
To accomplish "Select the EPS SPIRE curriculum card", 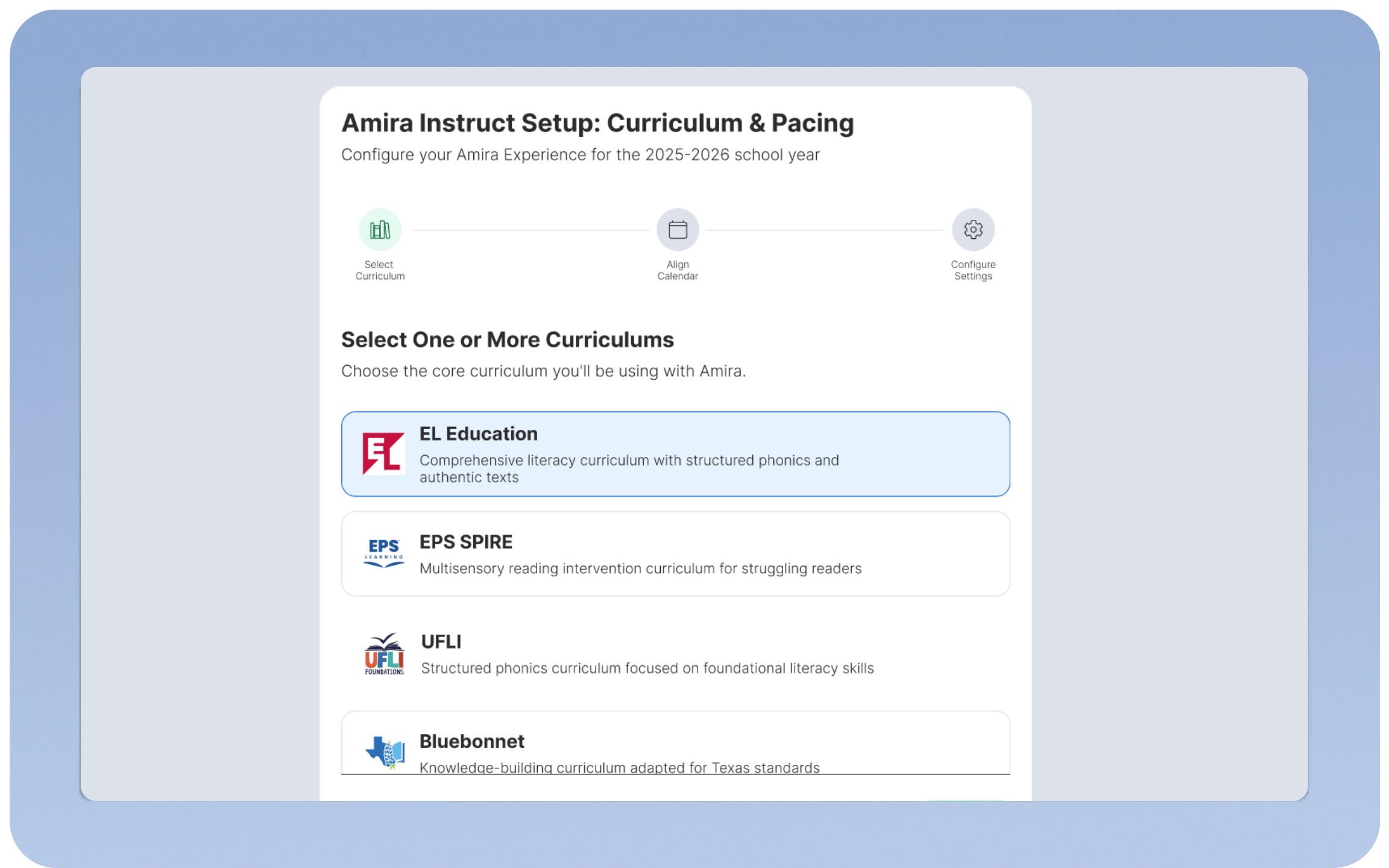I will 675,553.
